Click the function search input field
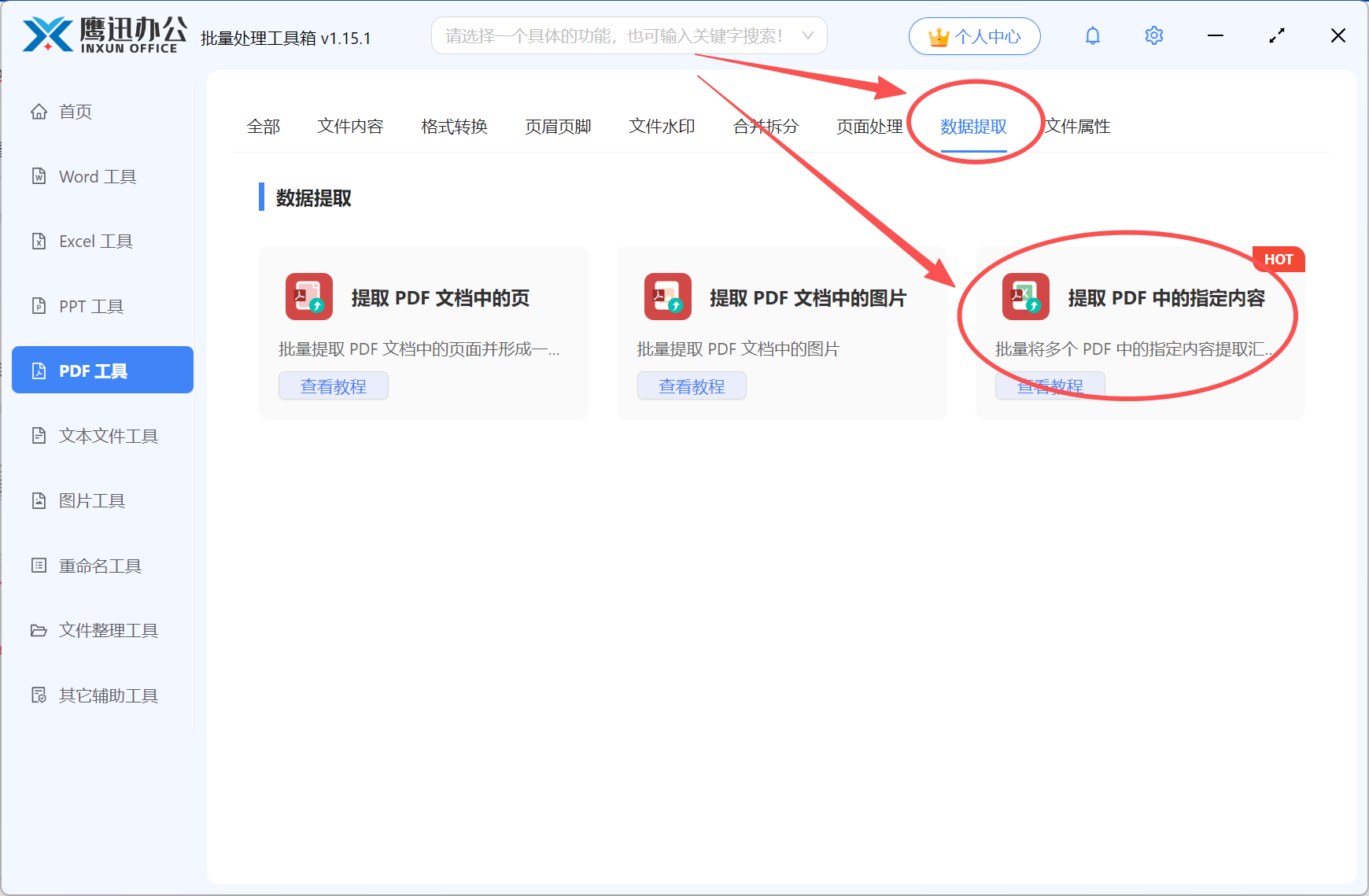The image size is (1369, 896). click(x=629, y=35)
